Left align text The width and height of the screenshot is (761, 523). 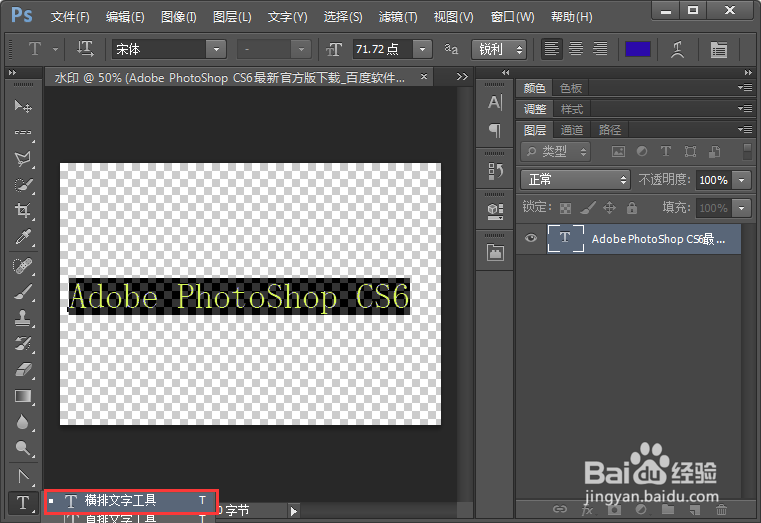pos(551,49)
